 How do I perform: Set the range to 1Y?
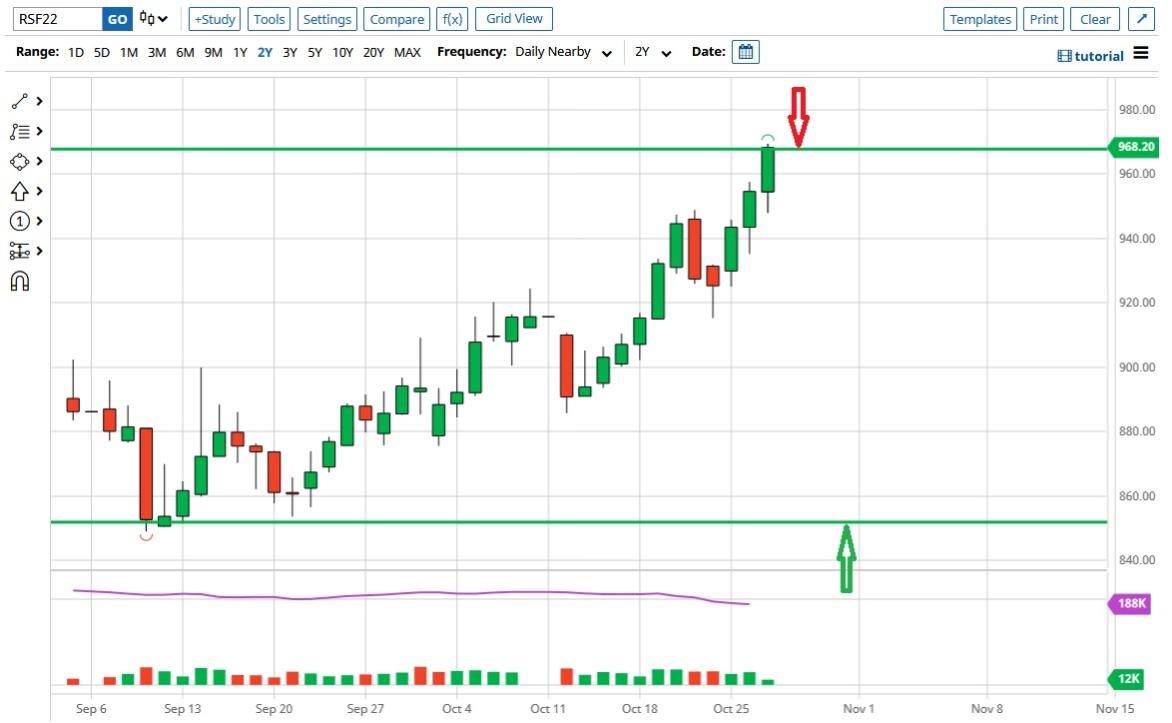point(240,52)
